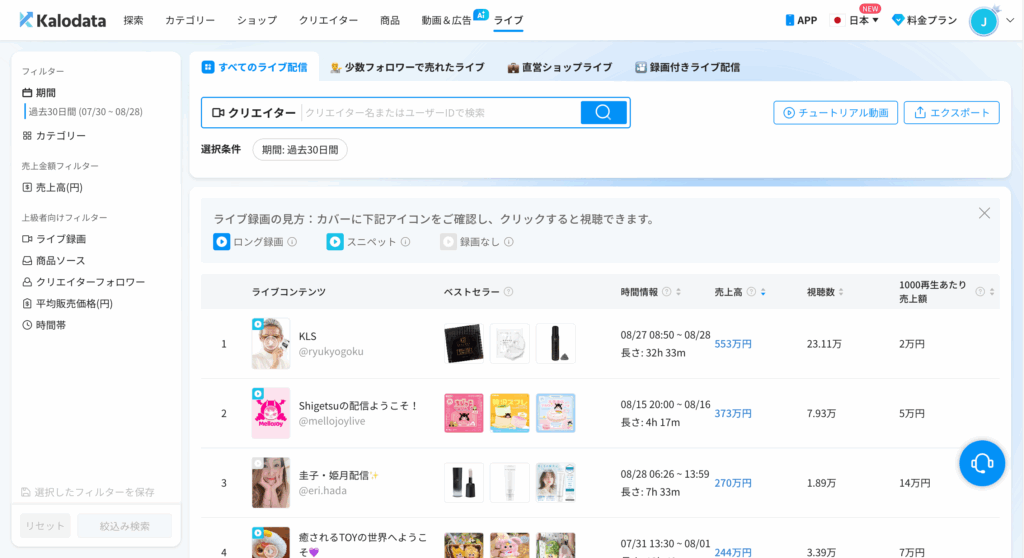
Task: Open the 日本 country dropdown
Action: tap(856, 20)
